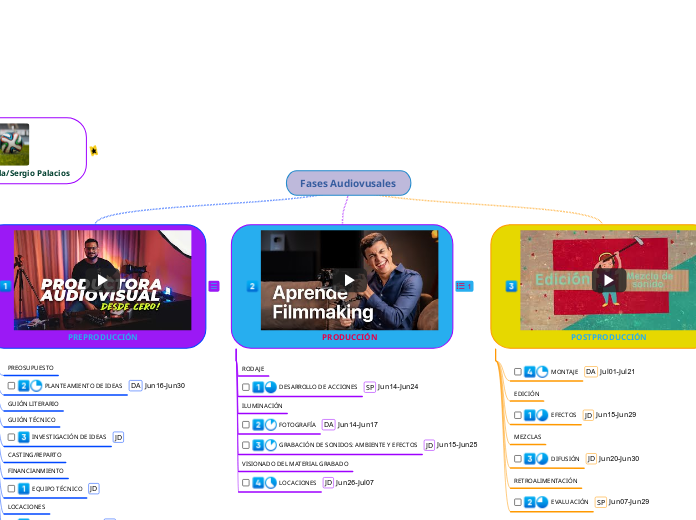Select VISIONADO DEL MATERIAL GRABADO subtopic
The height and width of the screenshot is (520, 696).
(x=295, y=463)
